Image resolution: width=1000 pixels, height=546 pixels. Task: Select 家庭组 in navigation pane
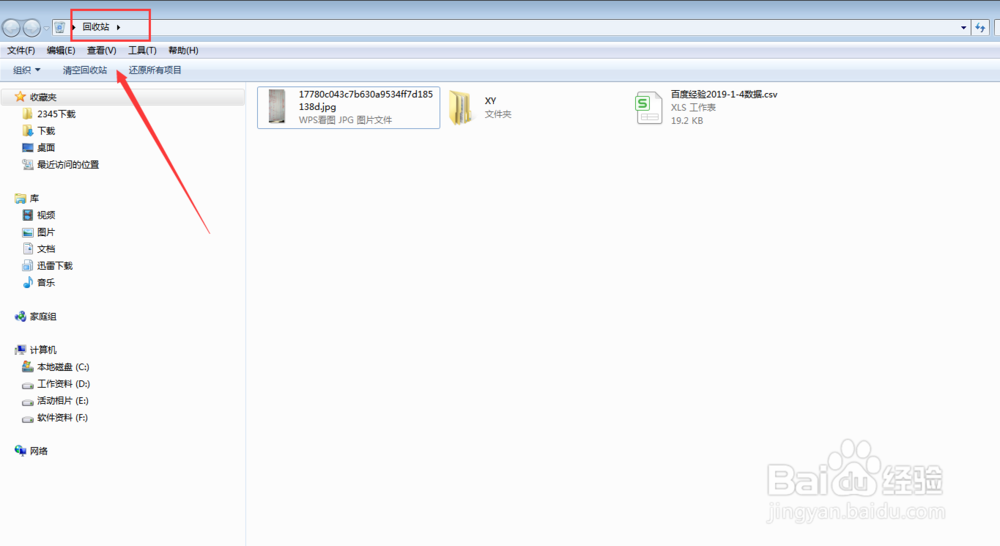(x=43, y=316)
